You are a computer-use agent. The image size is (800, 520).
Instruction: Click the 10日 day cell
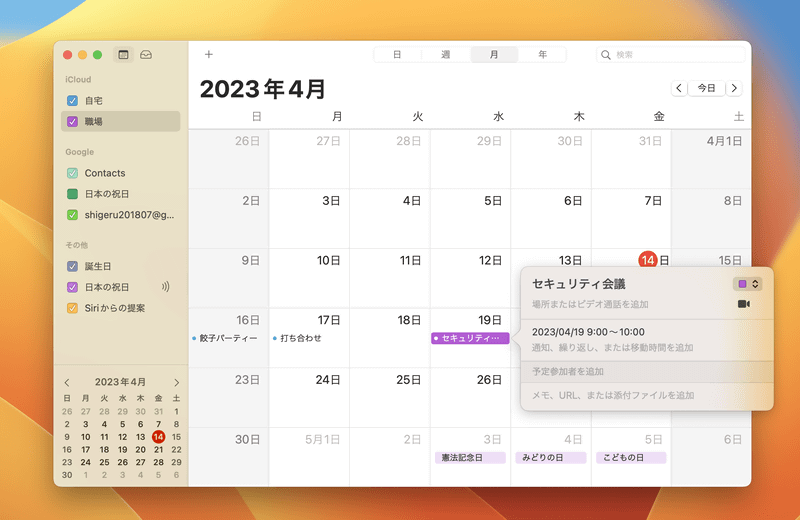click(309, 279)
